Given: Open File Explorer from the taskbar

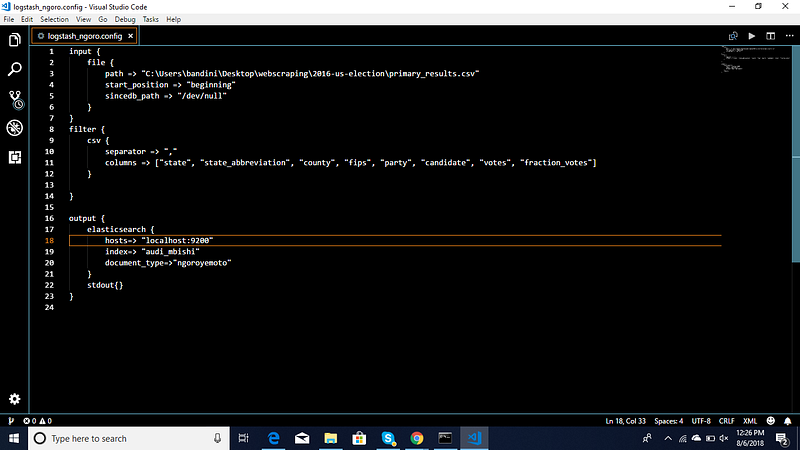Looking at the screenshot, I should pos(331,438).
